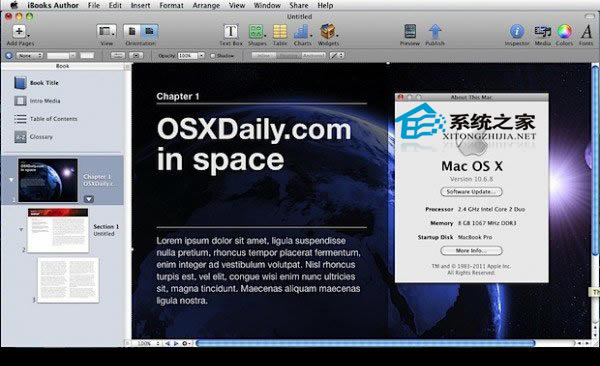Open the line stroke style dropdown

click(337, 56)
